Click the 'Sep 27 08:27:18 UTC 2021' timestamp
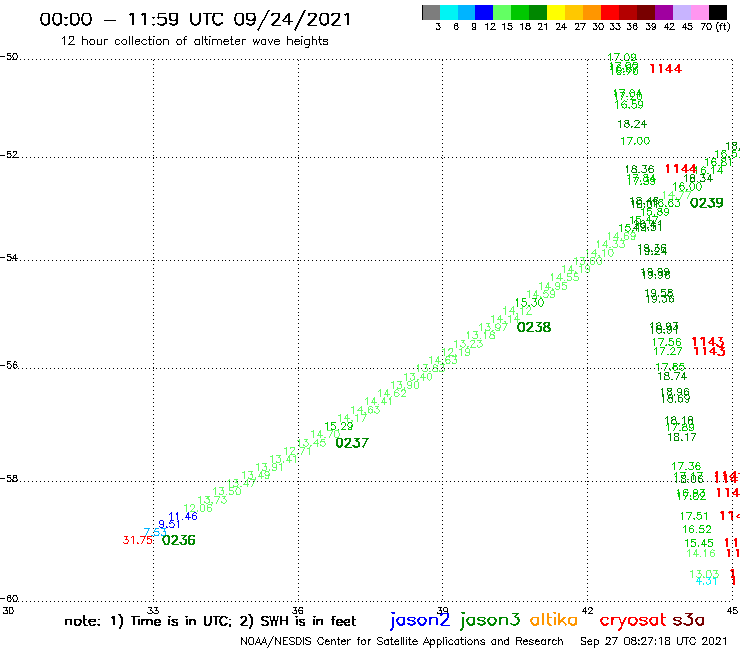 click(x=654, y=641)
